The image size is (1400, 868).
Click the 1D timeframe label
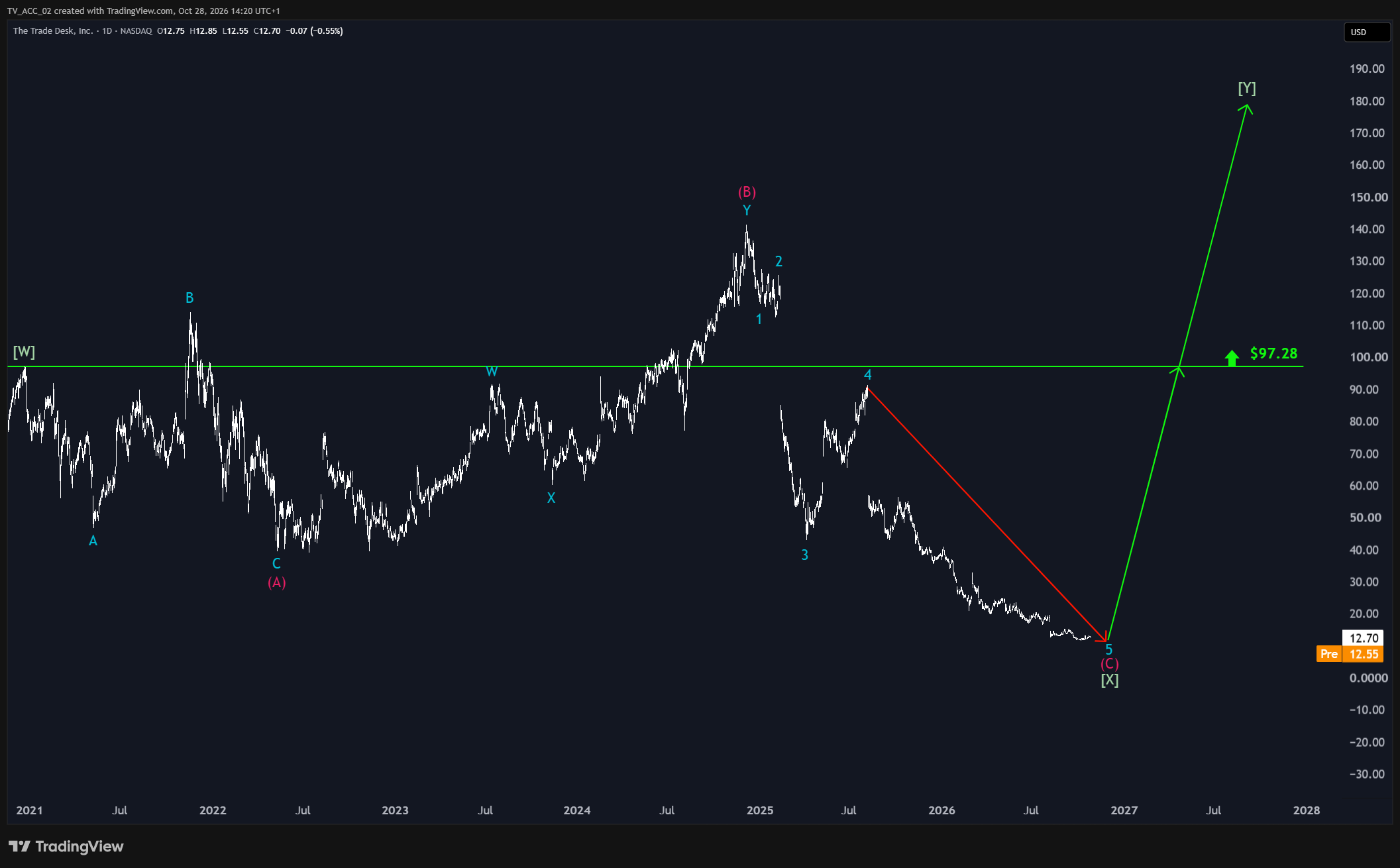click(x=107, y=30)
